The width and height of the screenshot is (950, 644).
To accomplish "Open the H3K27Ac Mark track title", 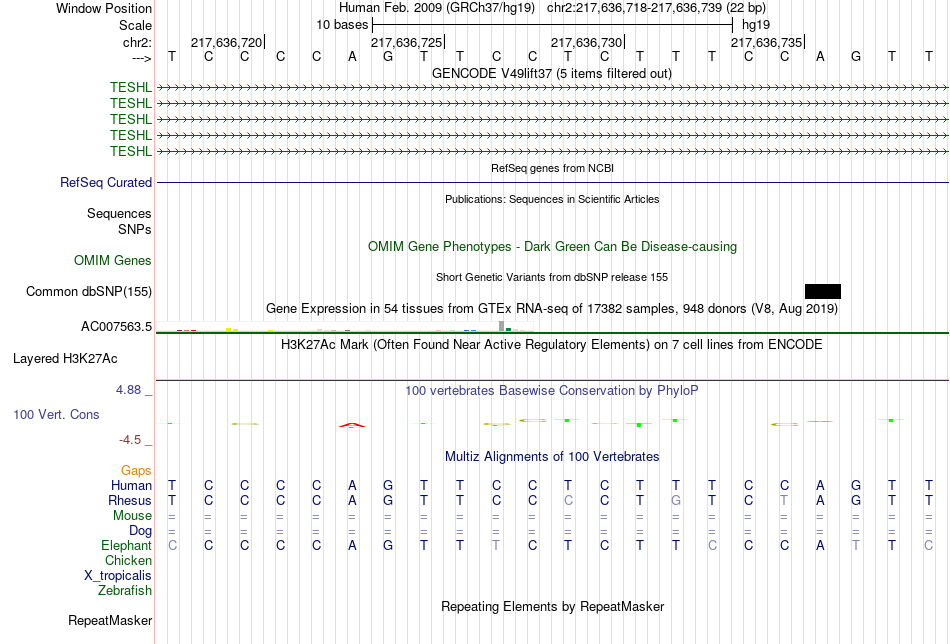I will click(x=552, y=345).
